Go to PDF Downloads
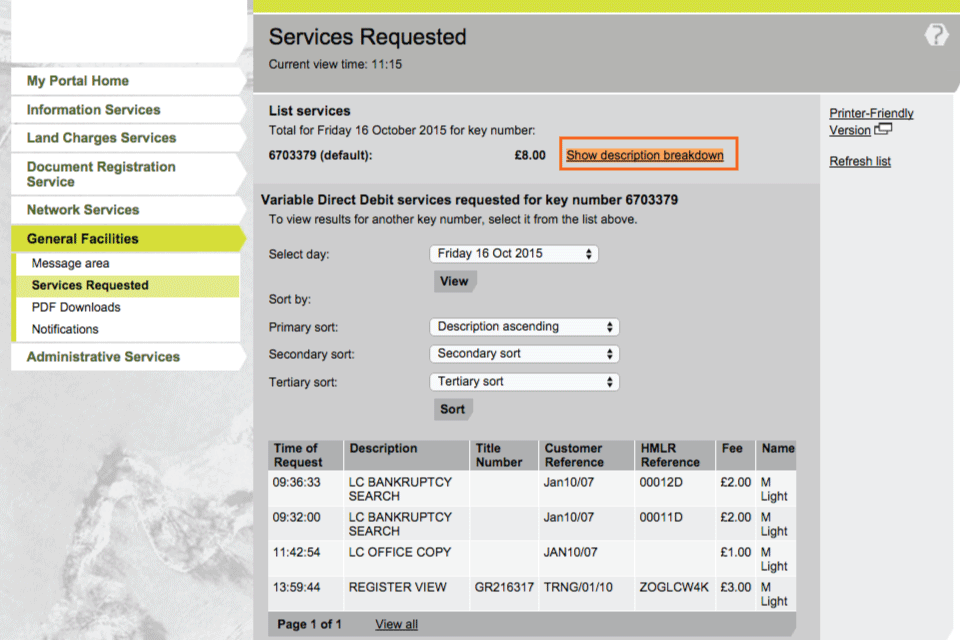The height and width of the screenshot is (640, 960). 76,308
